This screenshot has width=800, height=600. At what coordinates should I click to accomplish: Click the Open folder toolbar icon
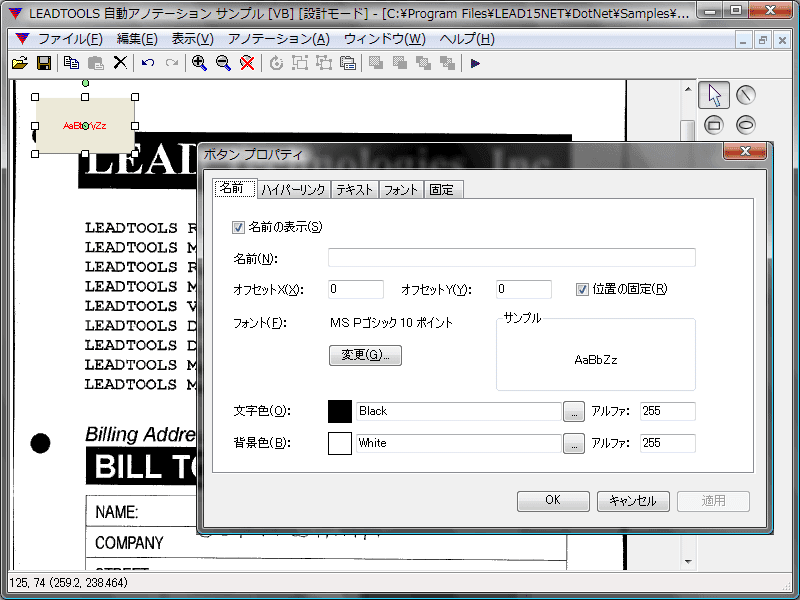(19, 63)
